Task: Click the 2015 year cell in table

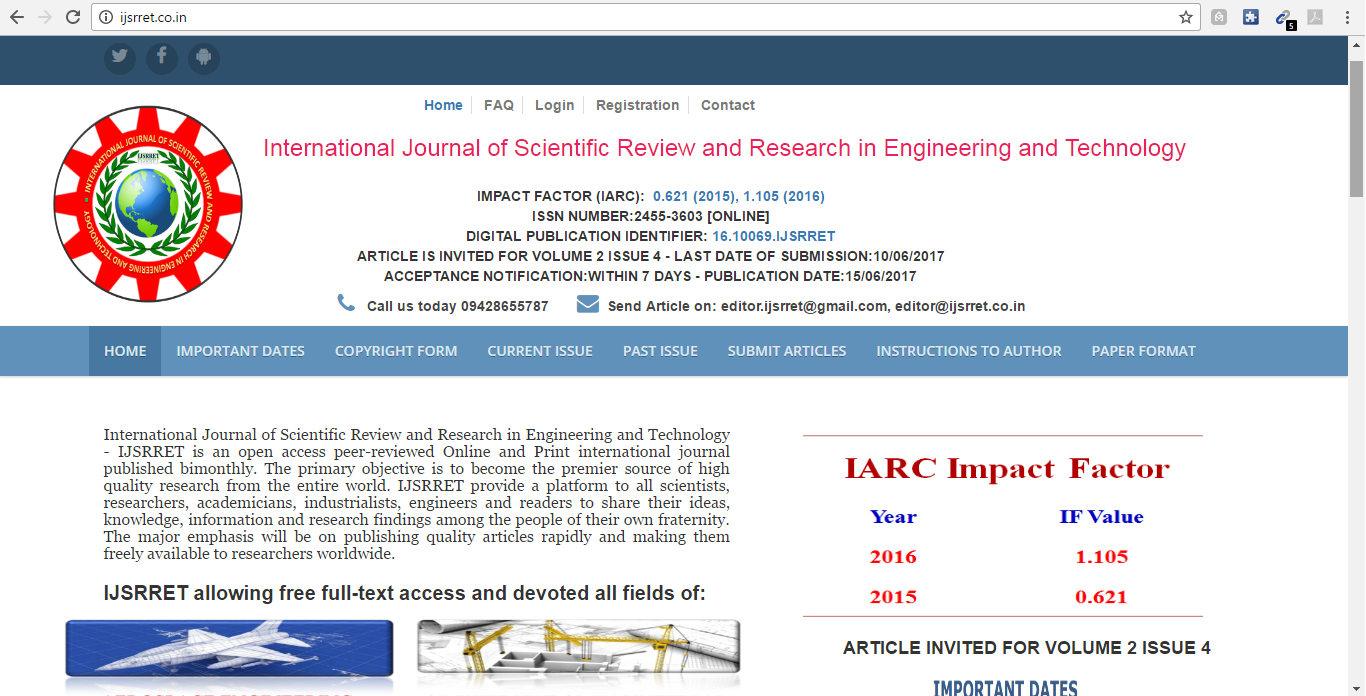Action: 893,597
